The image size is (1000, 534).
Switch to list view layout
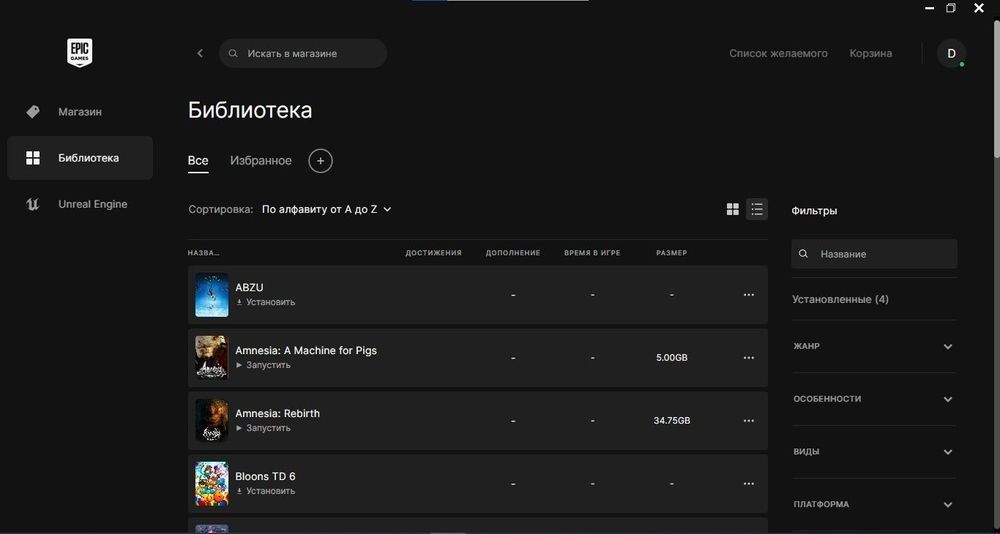(x=757, y=209)
